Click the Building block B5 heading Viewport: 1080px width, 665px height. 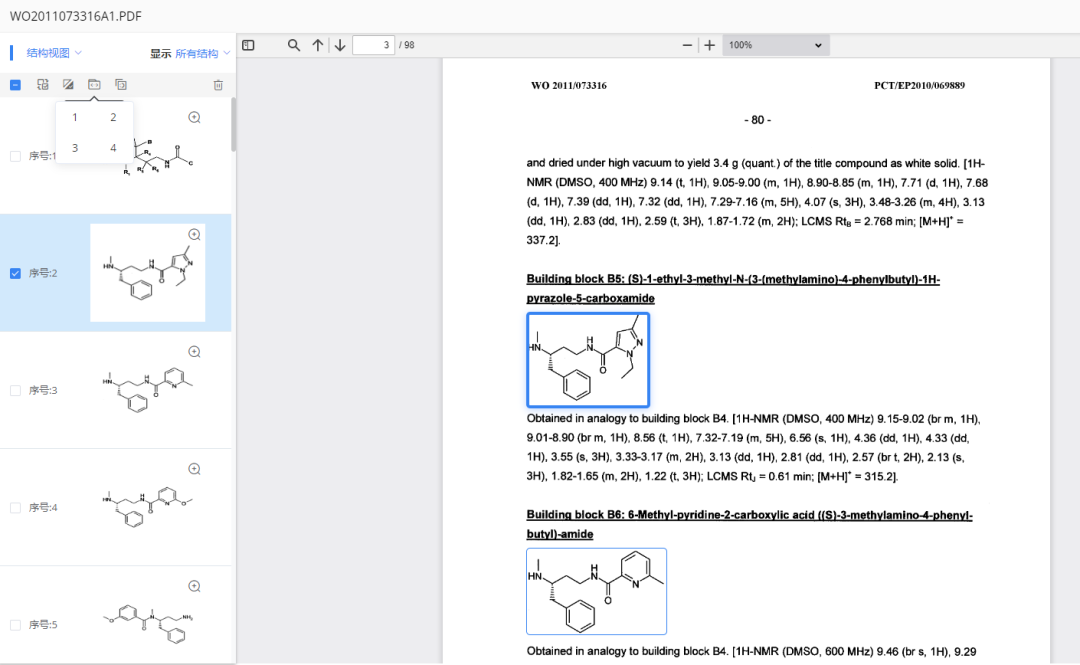pos(733,289)
